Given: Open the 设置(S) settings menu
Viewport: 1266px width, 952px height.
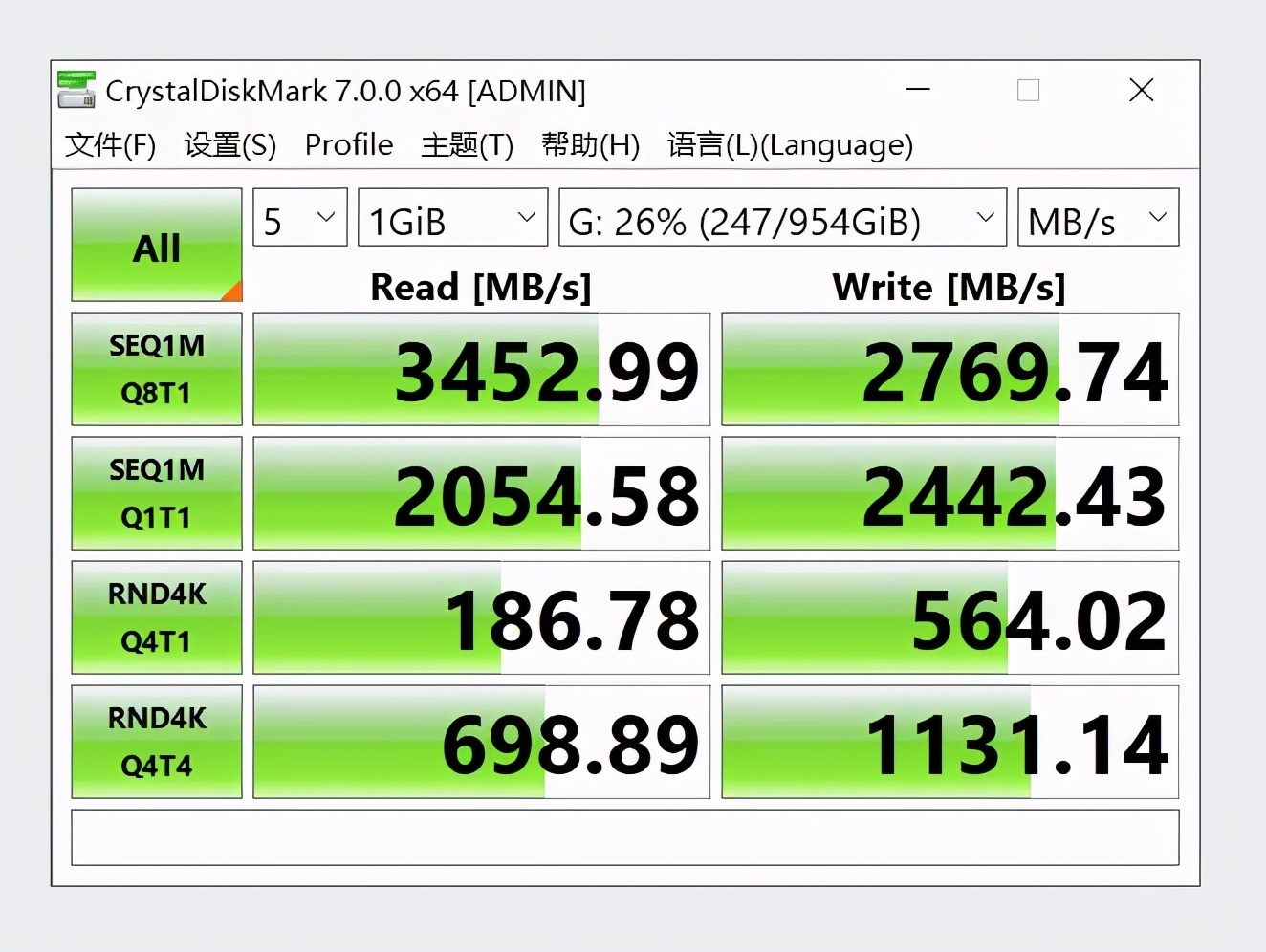Looking at the screenshot, I should point(229,145).
